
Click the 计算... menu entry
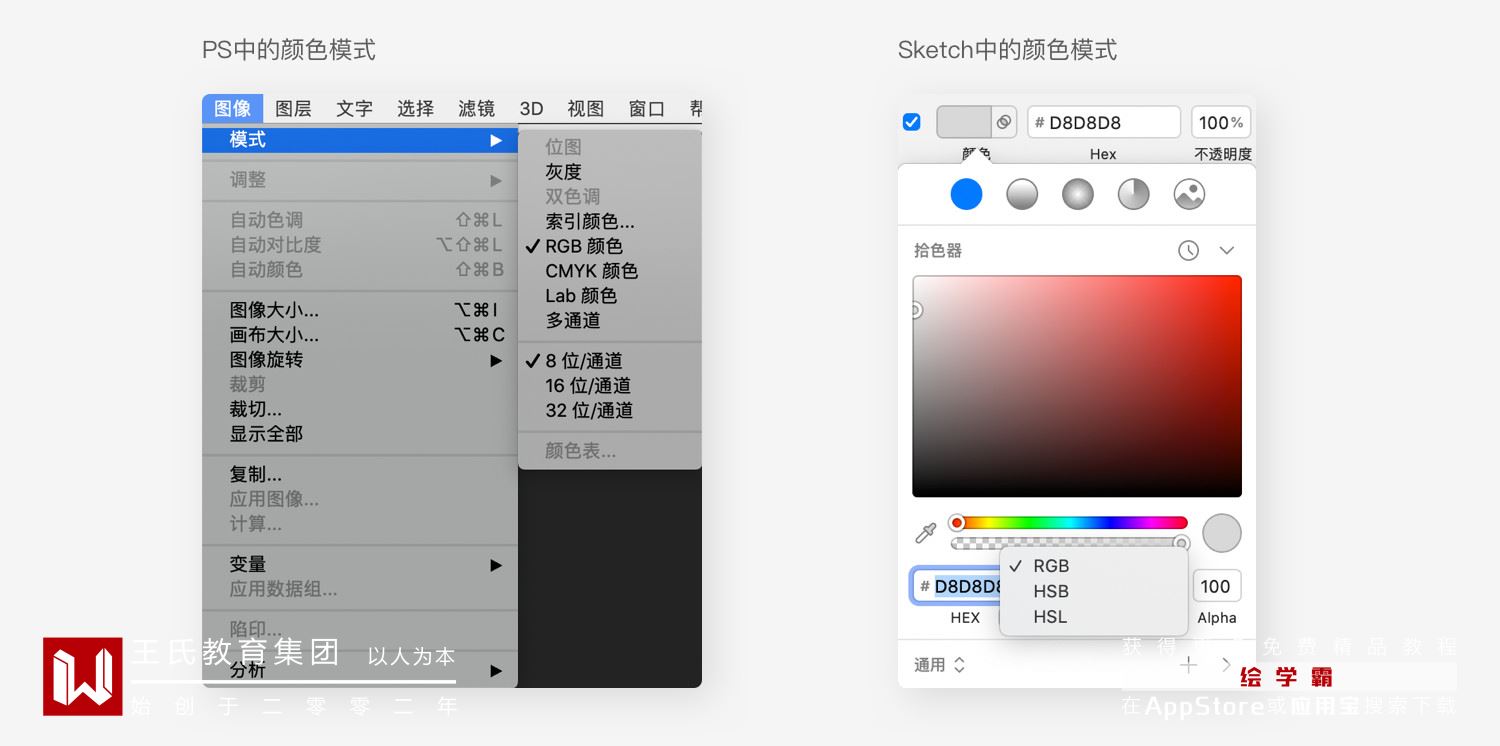pos(360,524)
